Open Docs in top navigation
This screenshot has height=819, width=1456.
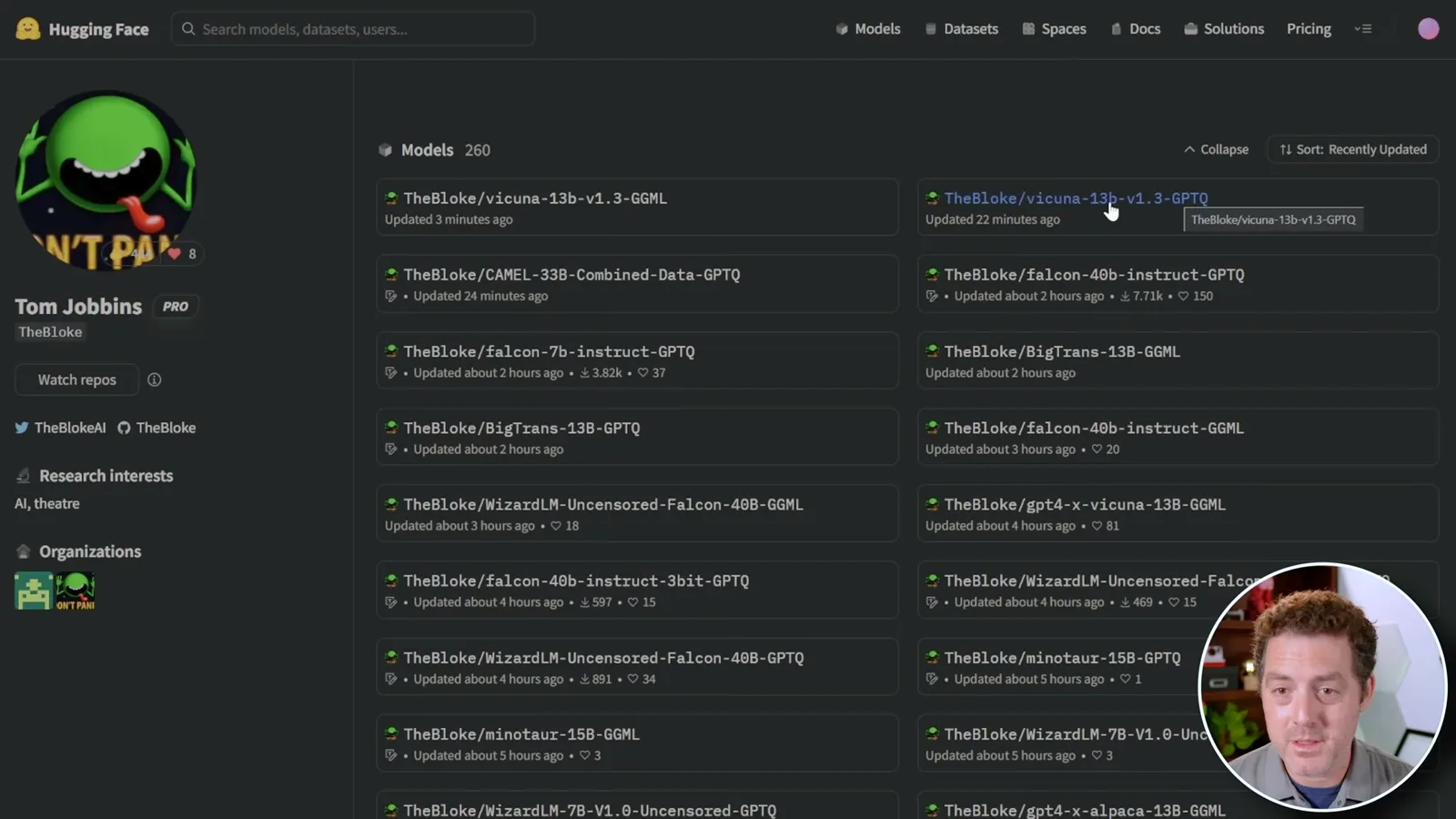point(1136,29)
